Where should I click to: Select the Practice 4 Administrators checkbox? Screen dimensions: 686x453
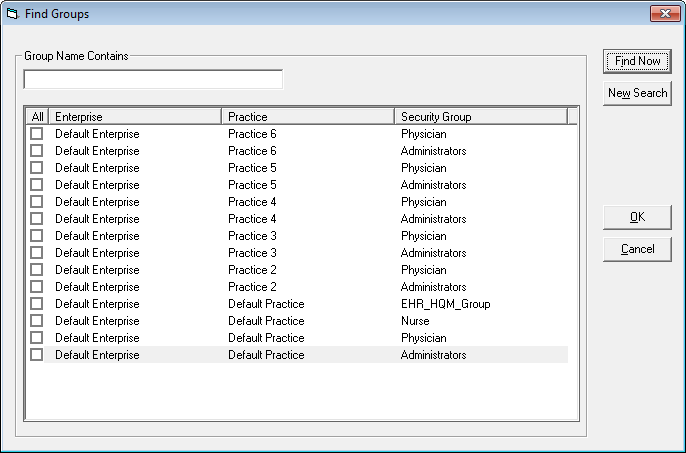[x=37, y=218]
